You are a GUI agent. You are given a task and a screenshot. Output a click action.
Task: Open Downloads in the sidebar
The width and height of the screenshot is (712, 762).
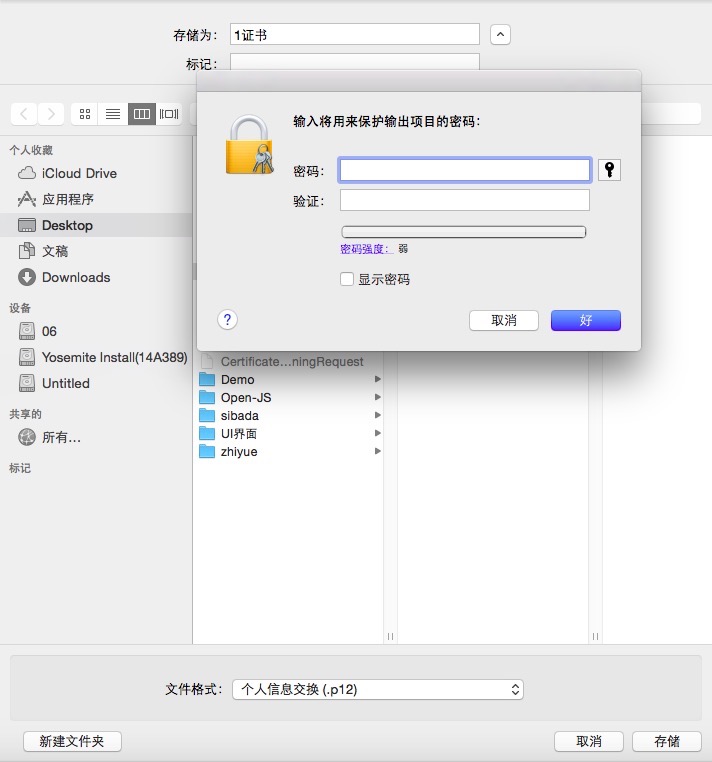(x=76, y=277)
